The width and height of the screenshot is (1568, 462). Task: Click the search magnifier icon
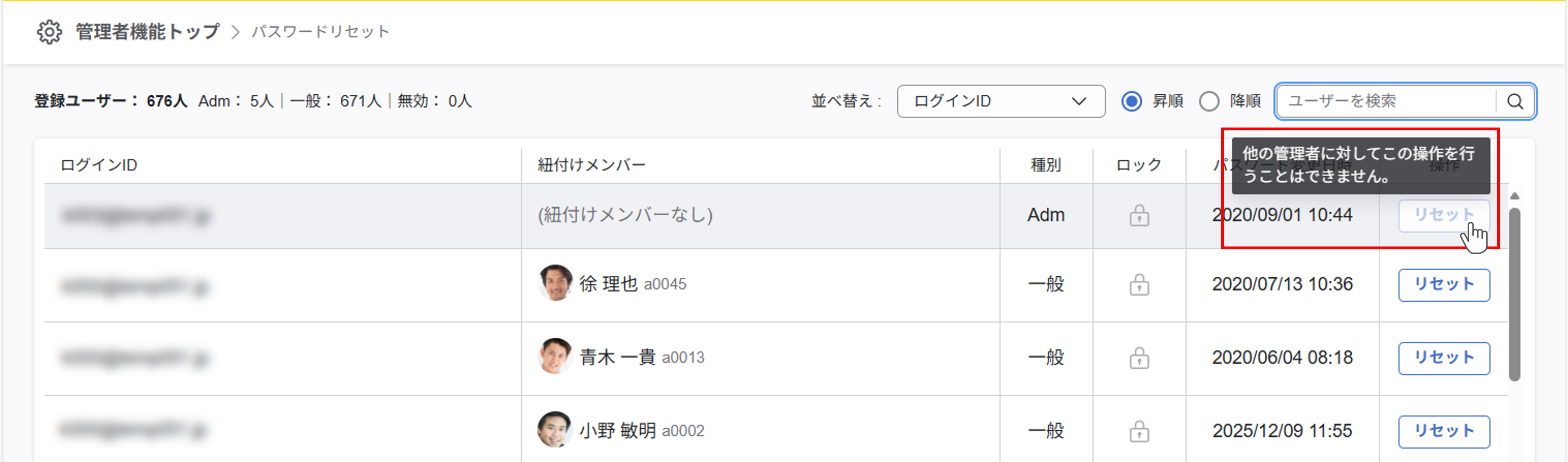pyautogui.click(x=1515, y=101)
